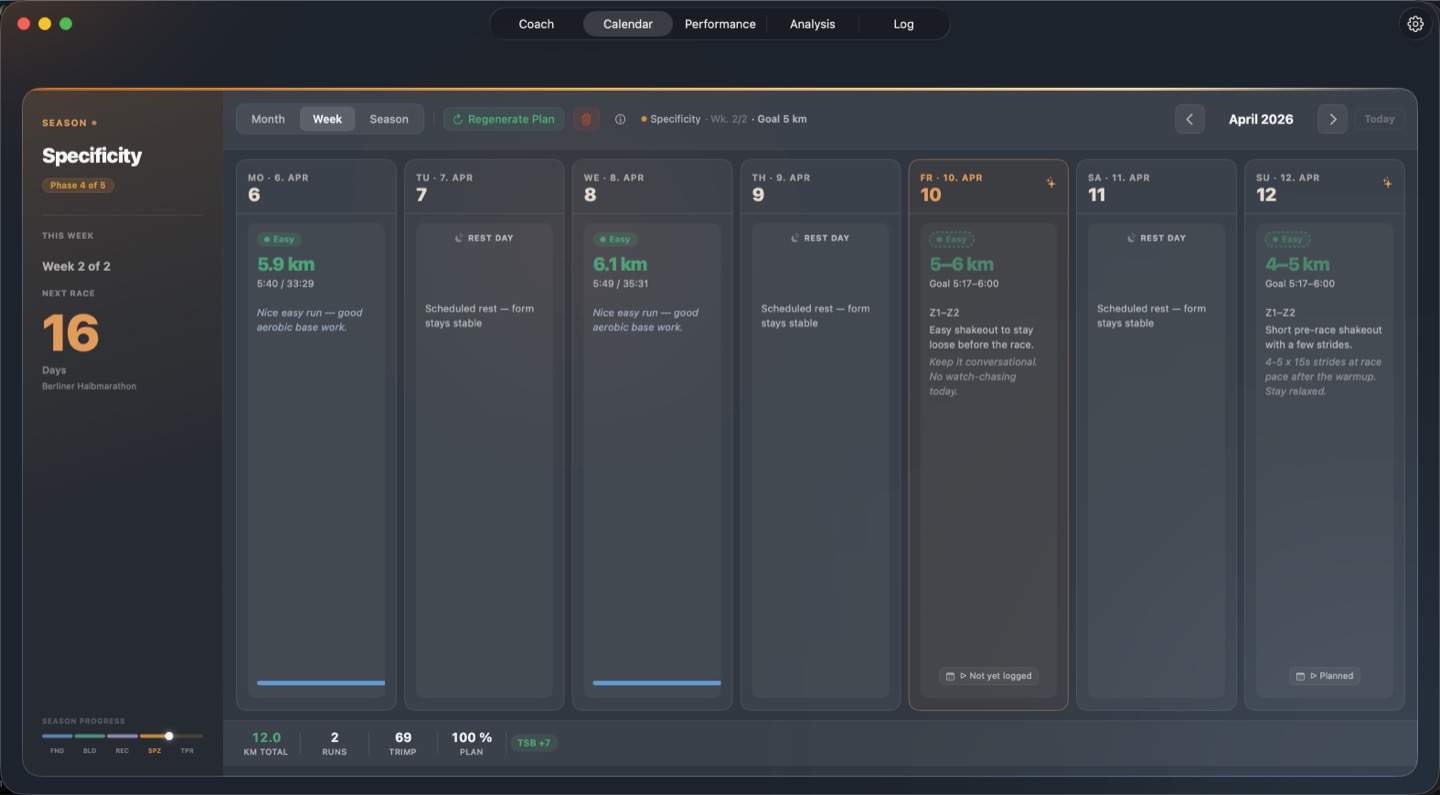
Task: Switch to Season view
Action: (x=389, y=119)
